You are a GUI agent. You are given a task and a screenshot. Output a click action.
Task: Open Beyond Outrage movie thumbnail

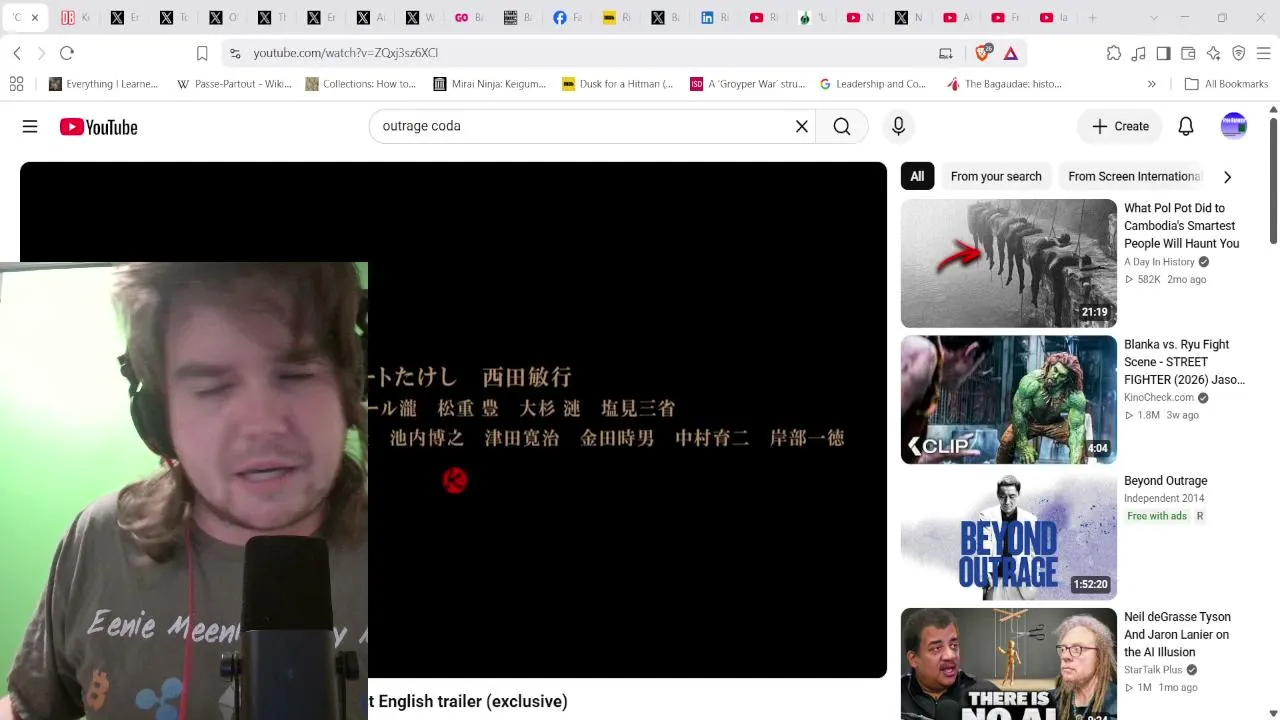[x=1009, y=536]
